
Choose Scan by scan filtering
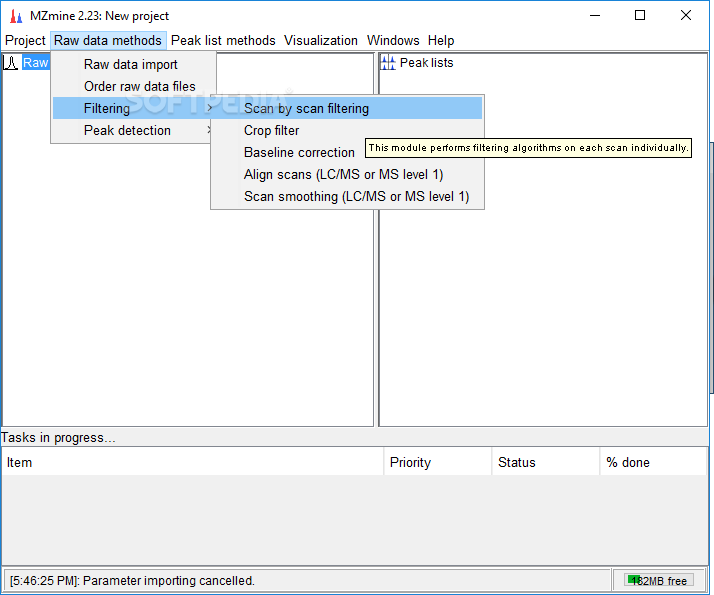[x=347, y=108]
